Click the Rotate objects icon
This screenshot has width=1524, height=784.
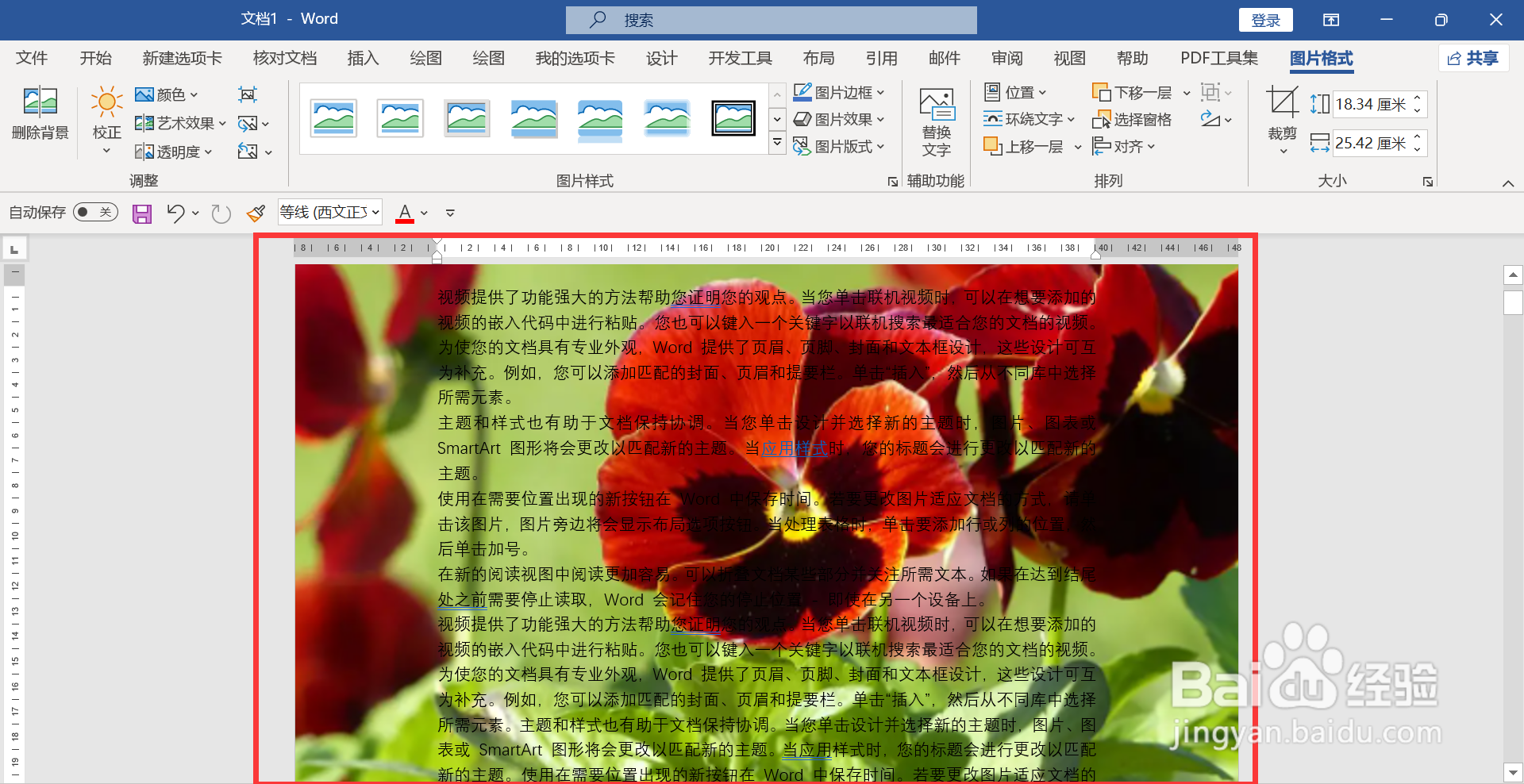click(1210, 119)
